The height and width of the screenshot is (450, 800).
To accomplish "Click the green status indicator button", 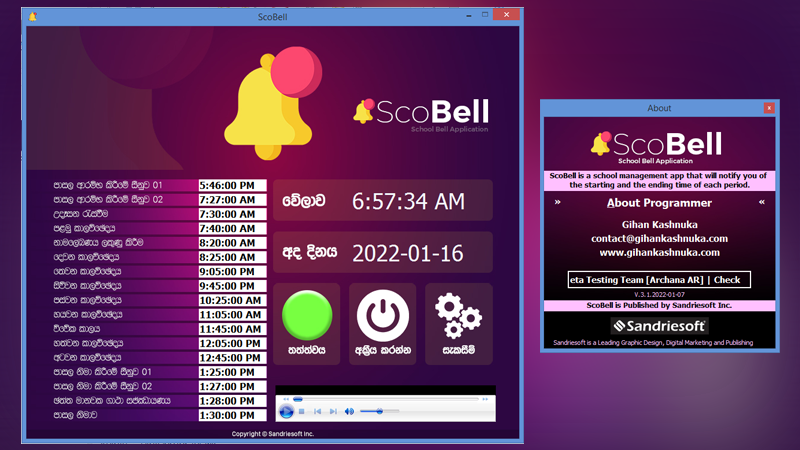I will (x=307, y=315).
